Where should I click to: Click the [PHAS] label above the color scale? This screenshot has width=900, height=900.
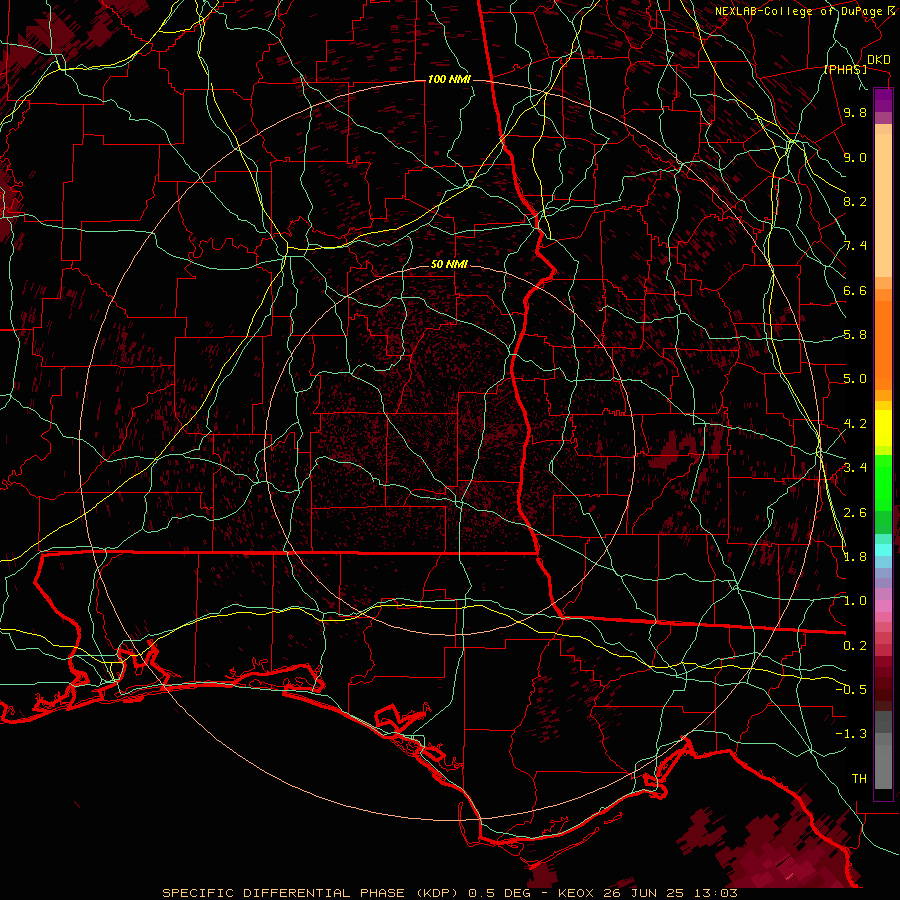pos(845,70)
